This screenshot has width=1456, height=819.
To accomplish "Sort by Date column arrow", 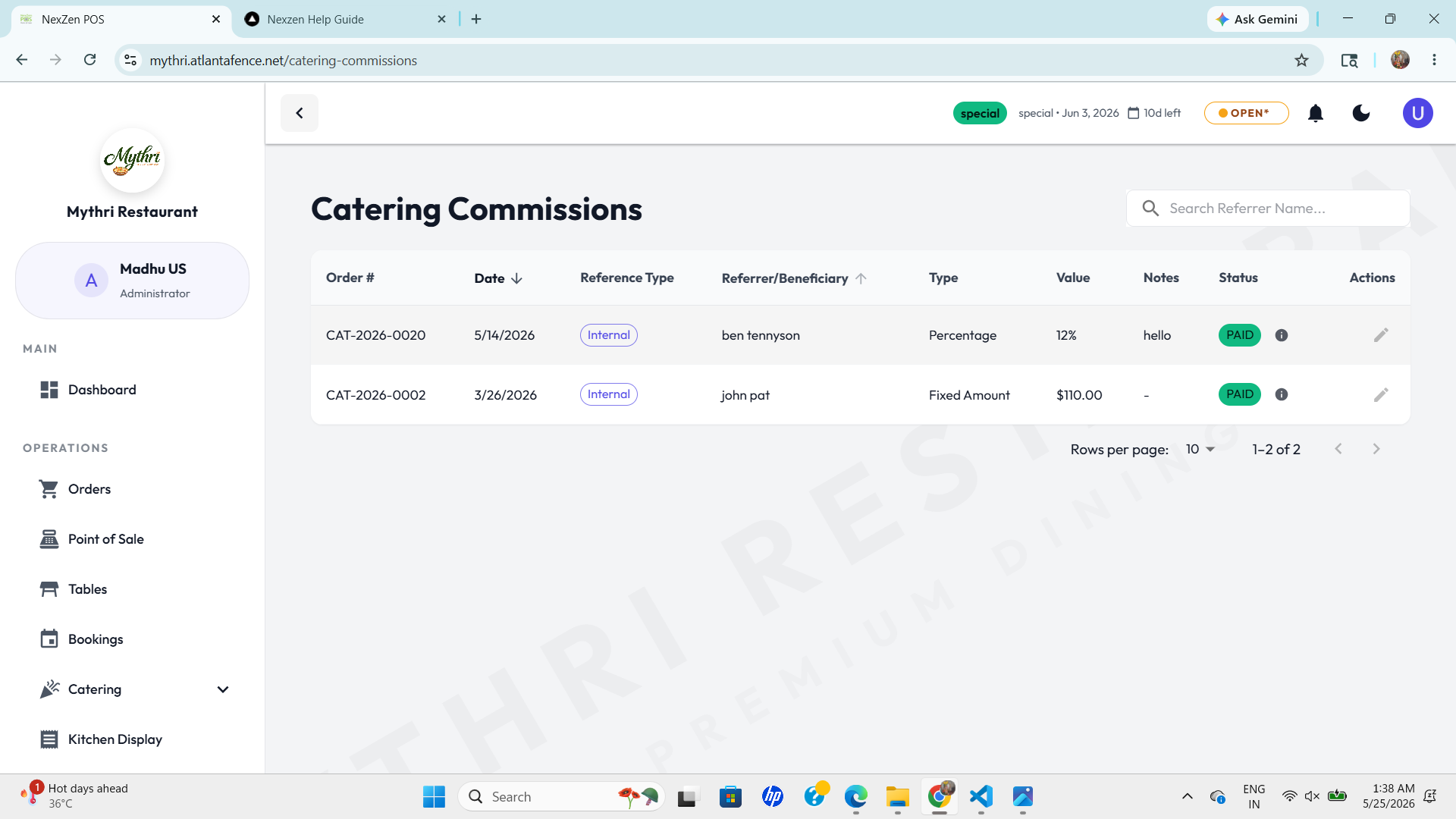I will [x=516, y=278].
